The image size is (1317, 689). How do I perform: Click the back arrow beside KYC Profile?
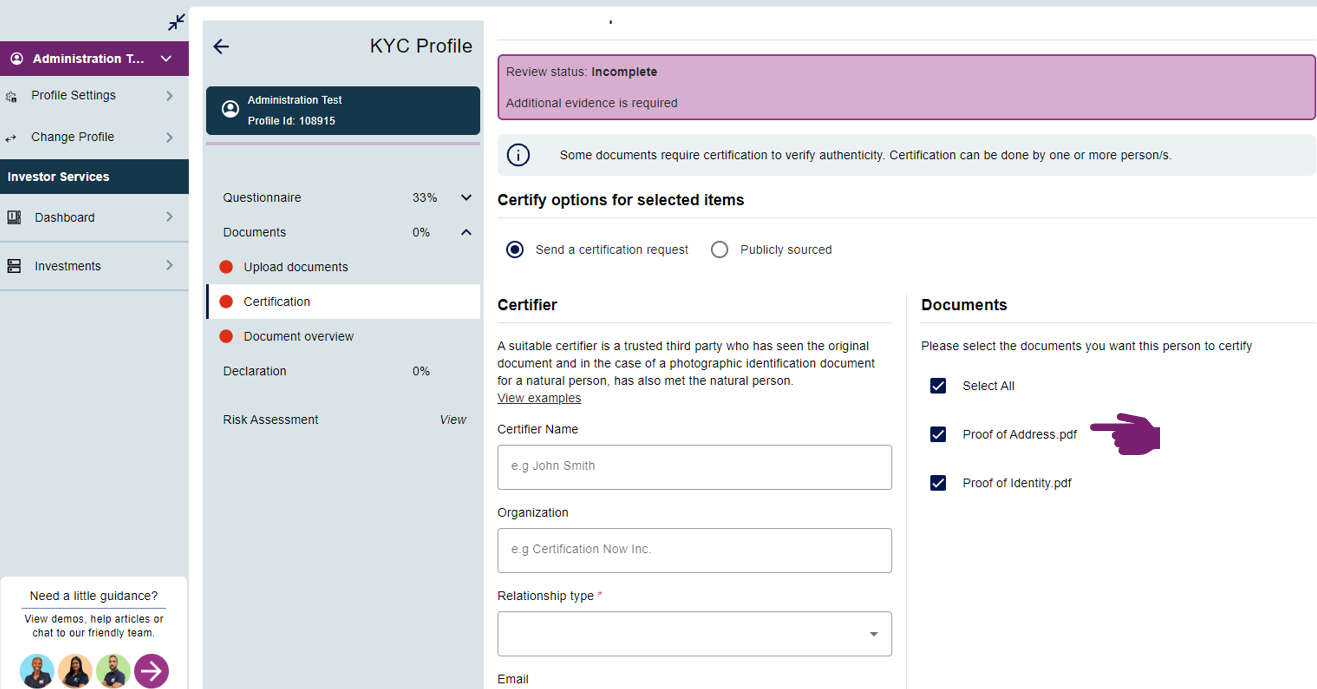coord(221,47)
